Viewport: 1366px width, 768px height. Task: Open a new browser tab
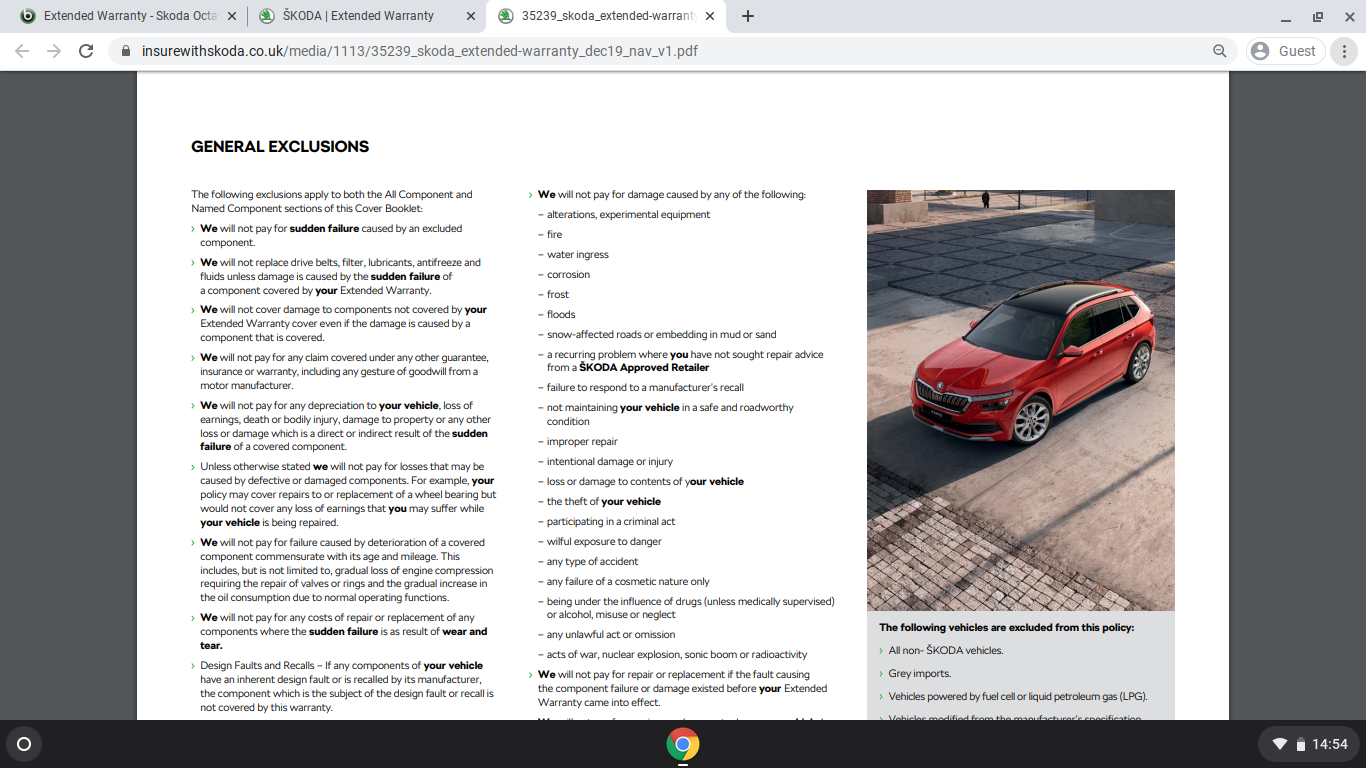[747, 16]
